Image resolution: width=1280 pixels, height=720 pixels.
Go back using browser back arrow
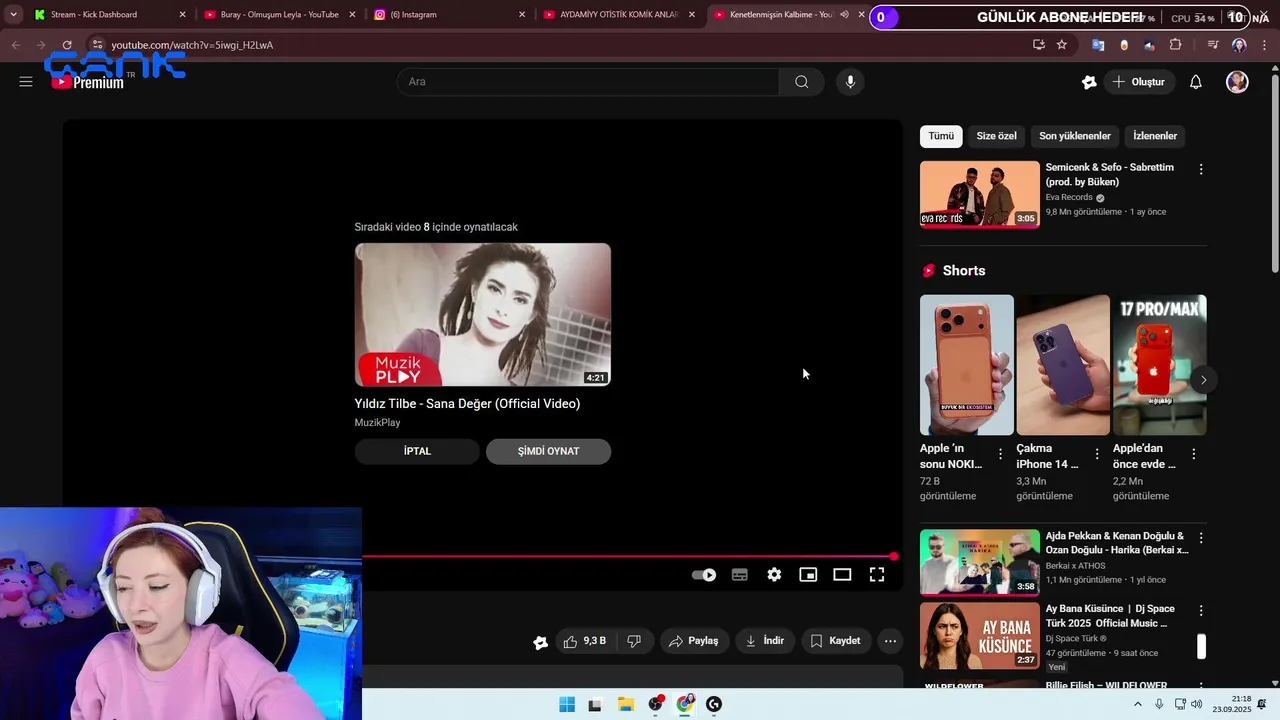point(15,45)
